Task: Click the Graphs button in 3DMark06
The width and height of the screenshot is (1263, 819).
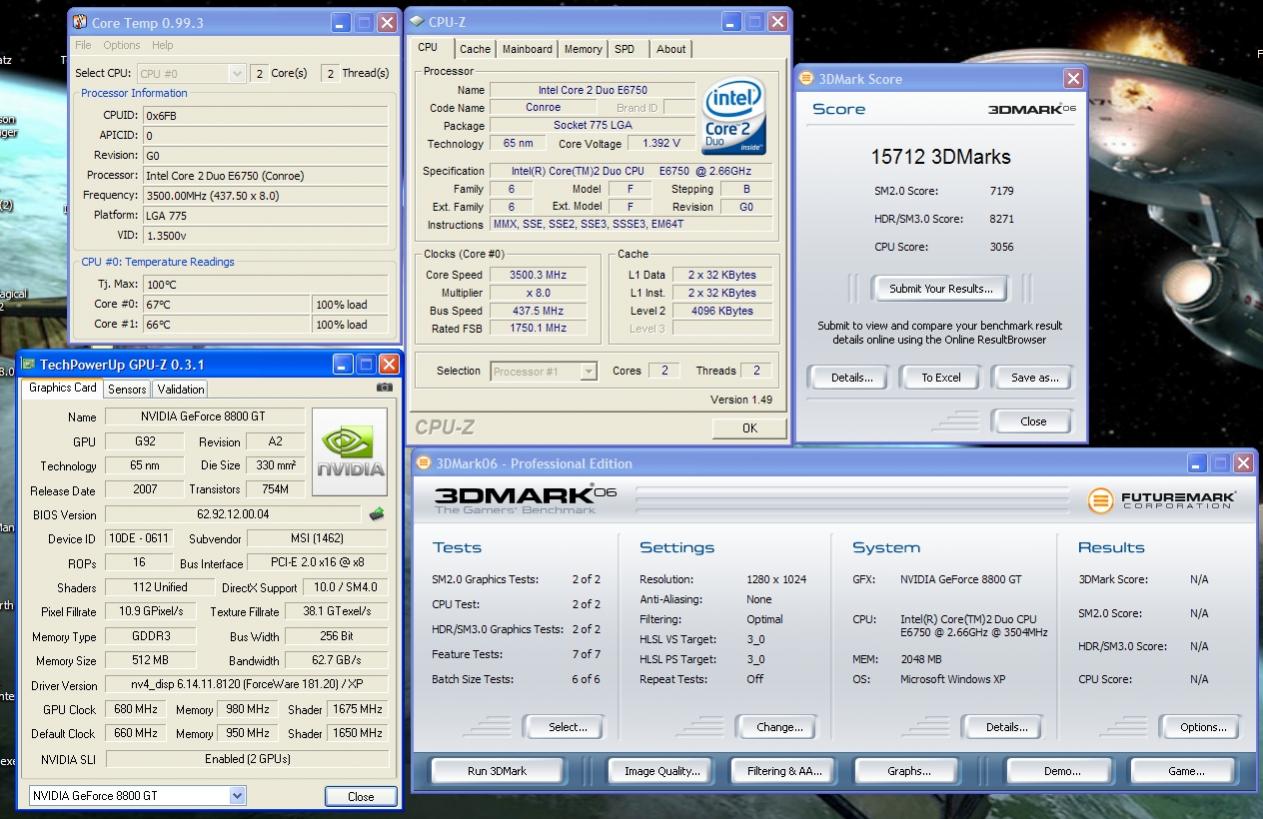Action: (908, 771)
